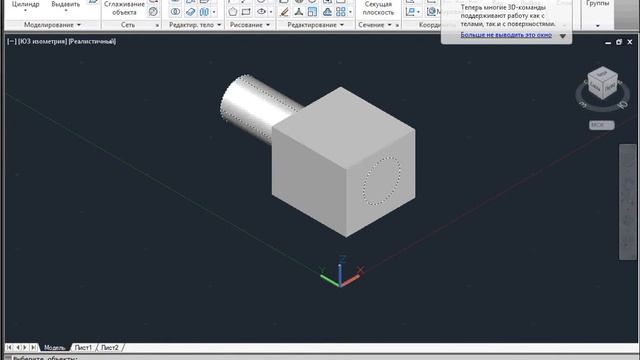The image size is (640, 360).
Task: Open the МСК coordinate system dropdown
Action: (602, 125)
